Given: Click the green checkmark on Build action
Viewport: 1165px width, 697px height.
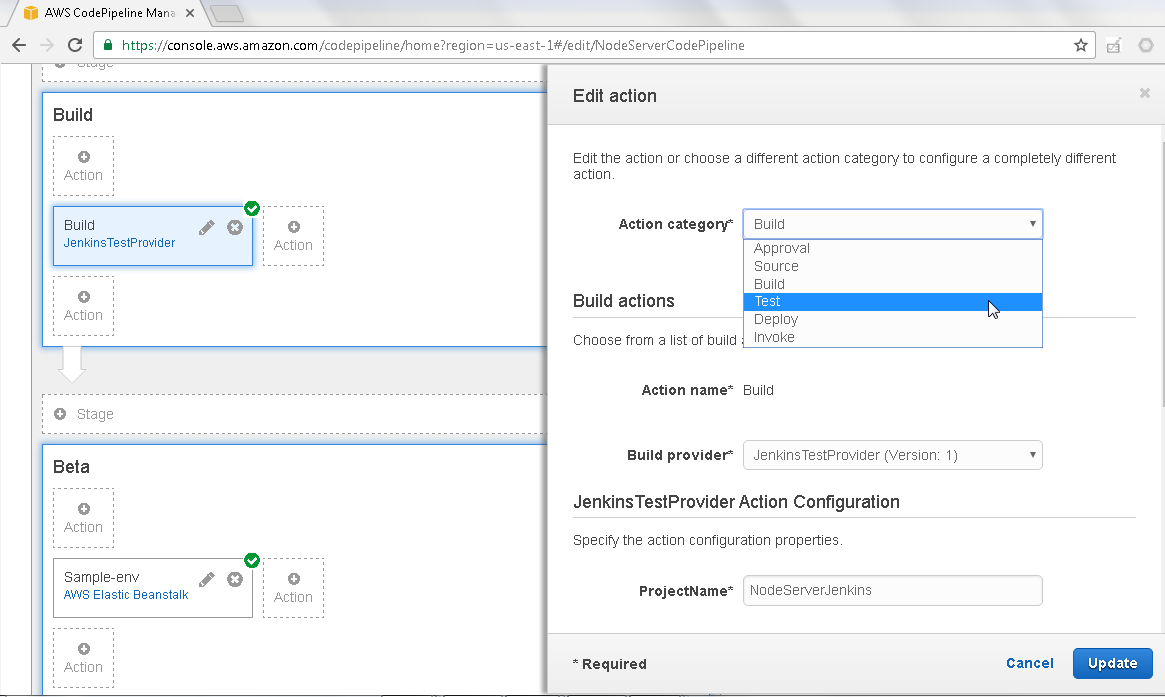Looking at the screenshot, I should [x=252, y=208].
